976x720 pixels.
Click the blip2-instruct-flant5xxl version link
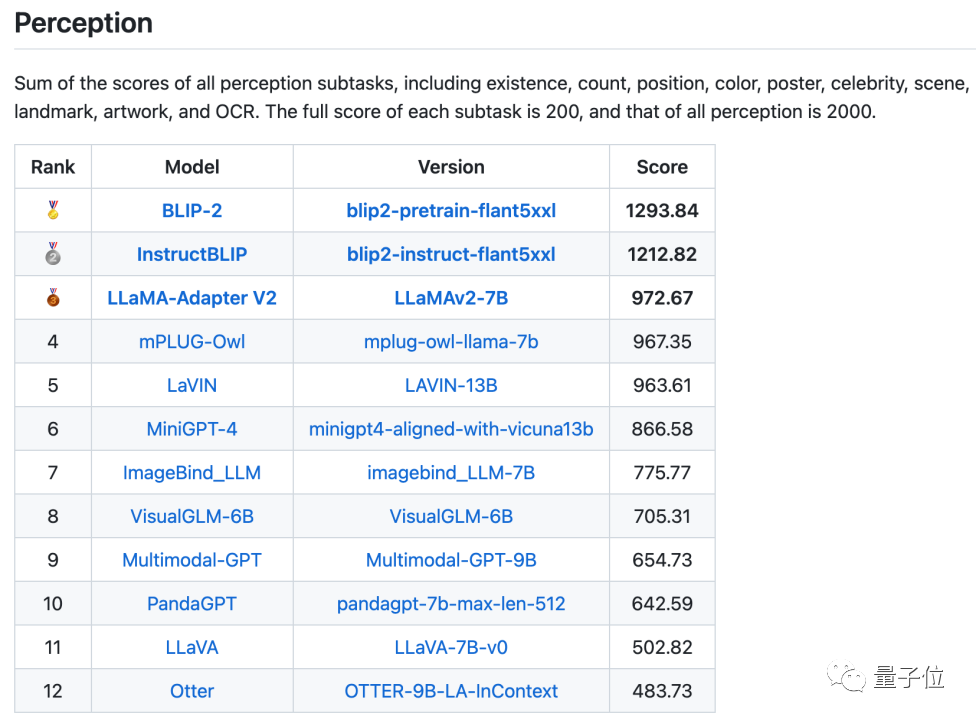(x=451, y=254)
